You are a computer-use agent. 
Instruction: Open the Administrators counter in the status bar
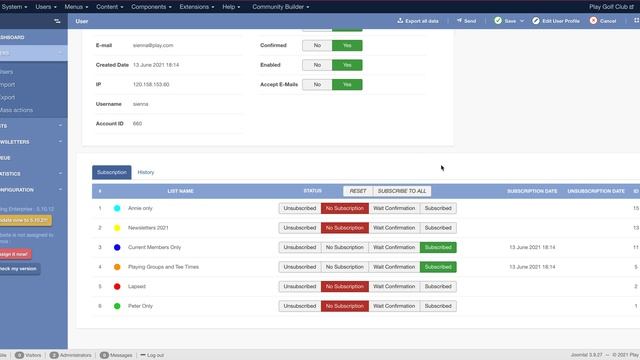coord(71,355)
